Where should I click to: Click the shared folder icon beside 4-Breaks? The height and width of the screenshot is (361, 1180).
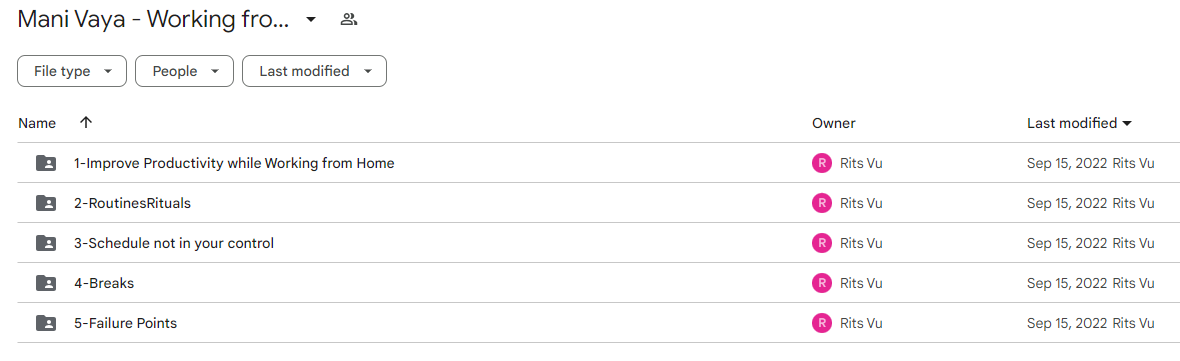coord(46,283)
